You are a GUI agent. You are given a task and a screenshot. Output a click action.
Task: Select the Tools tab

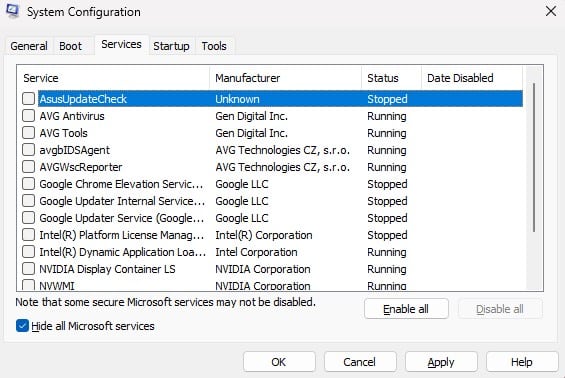(x=214, y=46)
